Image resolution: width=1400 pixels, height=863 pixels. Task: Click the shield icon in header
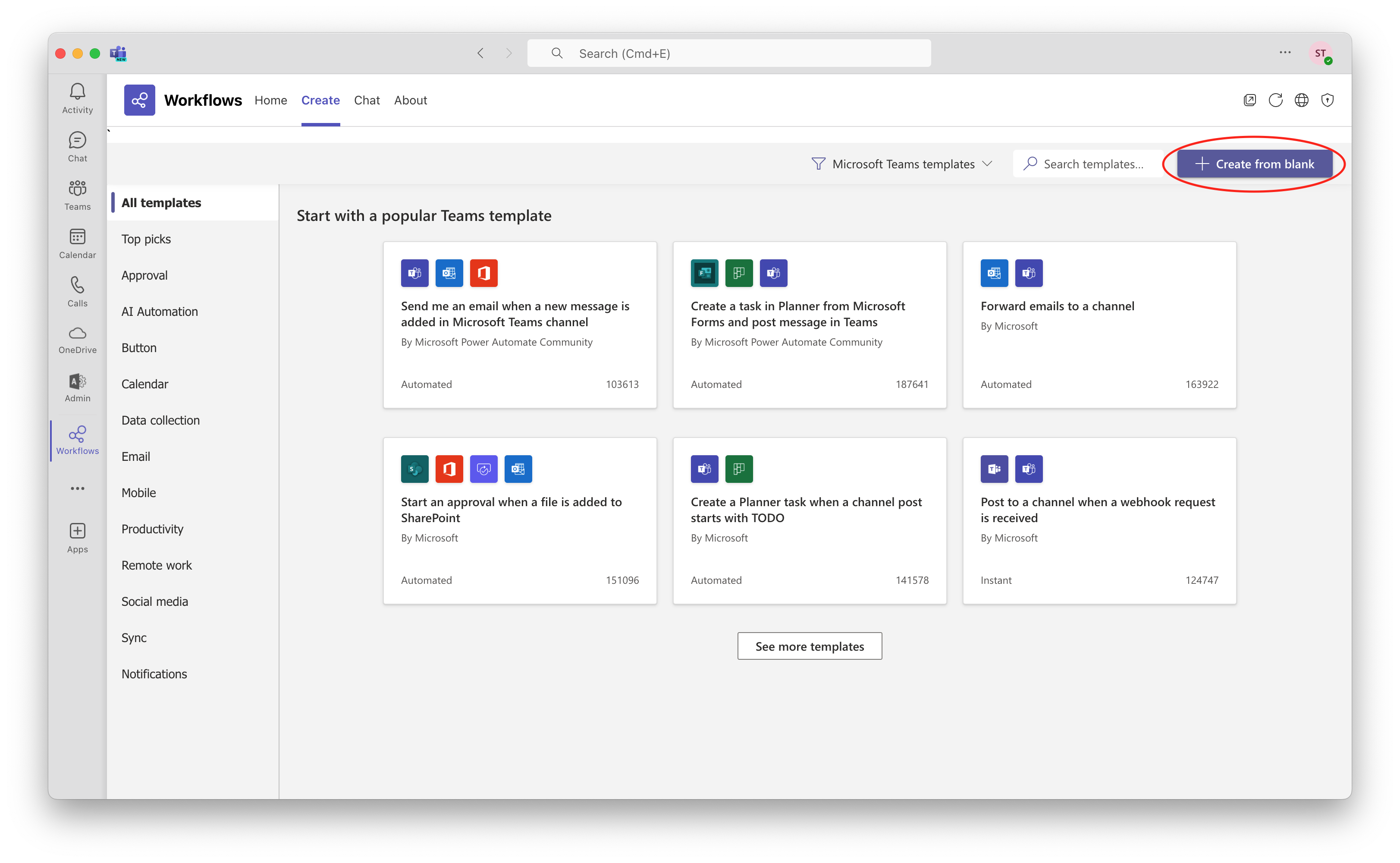click(x=1328, y=101)
